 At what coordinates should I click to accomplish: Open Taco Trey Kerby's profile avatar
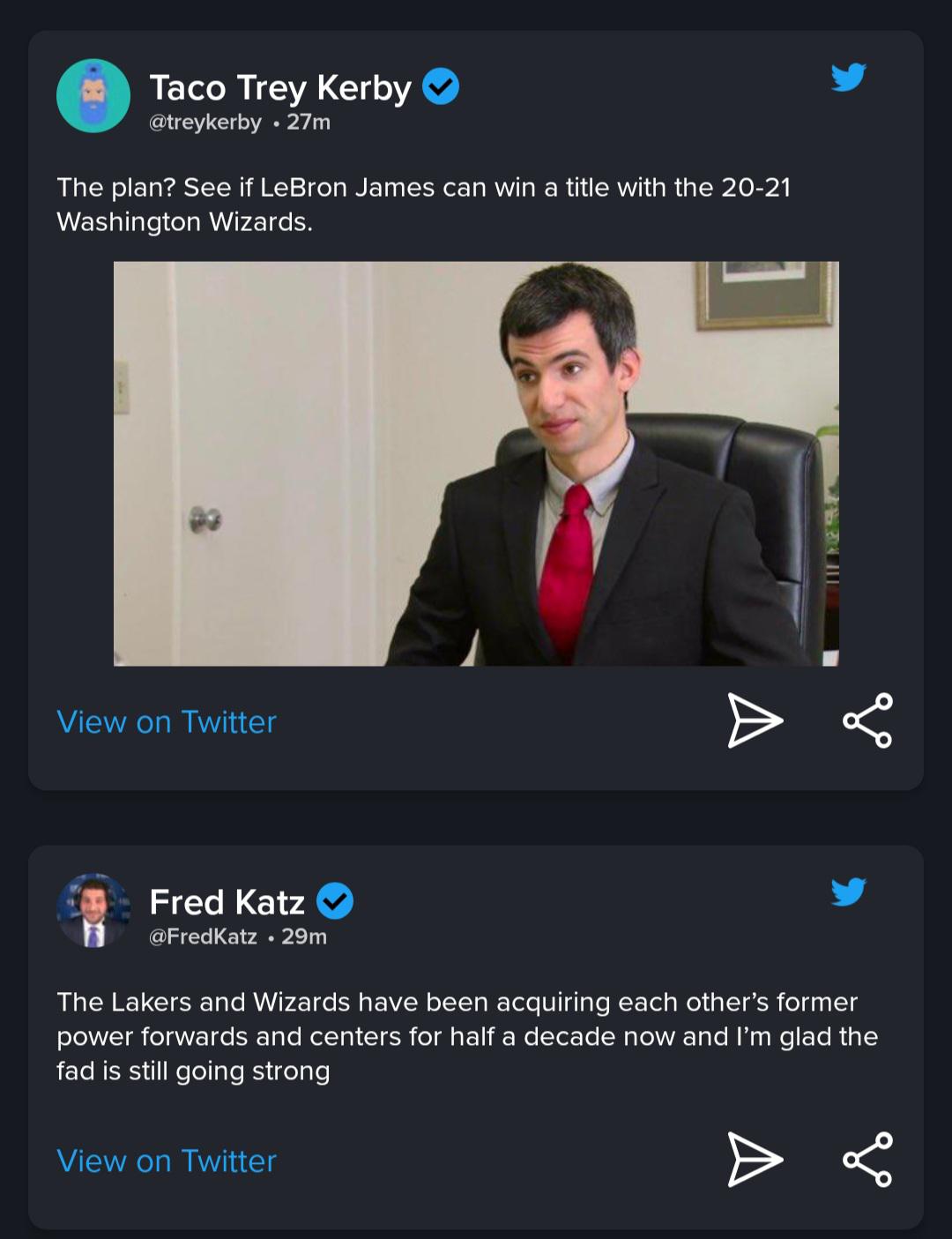tap(93, 96)
